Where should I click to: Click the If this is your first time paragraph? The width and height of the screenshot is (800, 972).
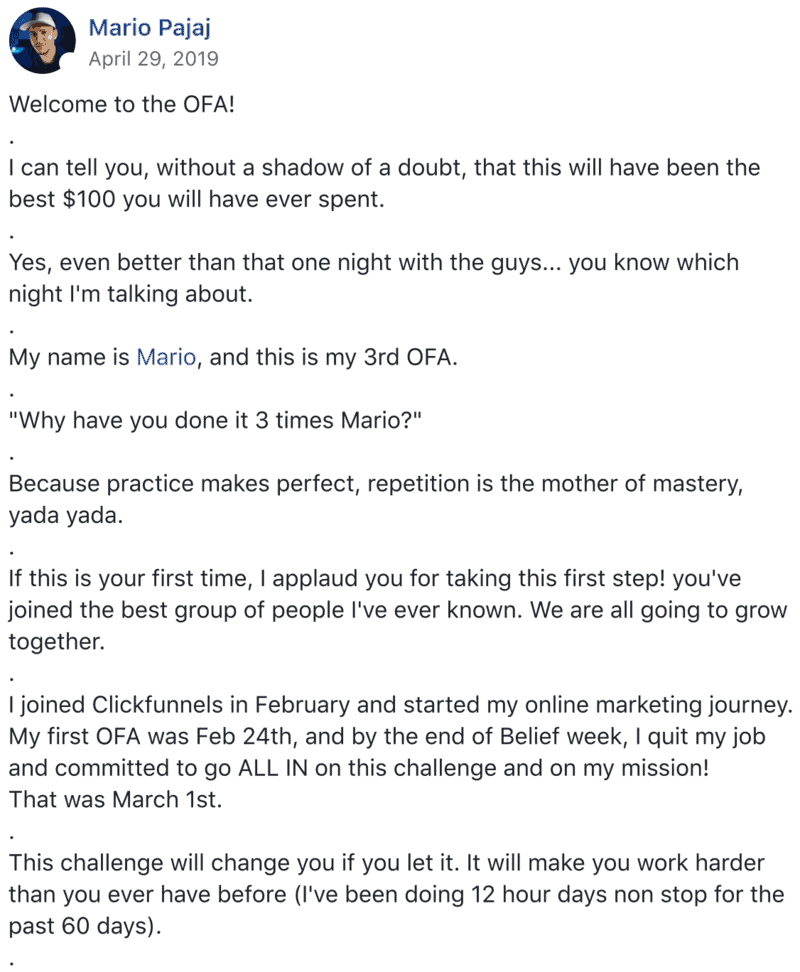[x=398, y=610]
